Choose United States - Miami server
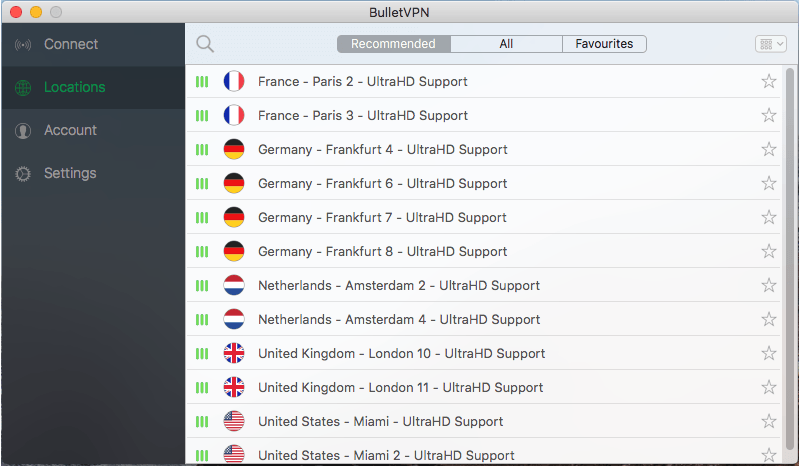The image size is (800, 466). pyautogui.click(x=380, y=422)
